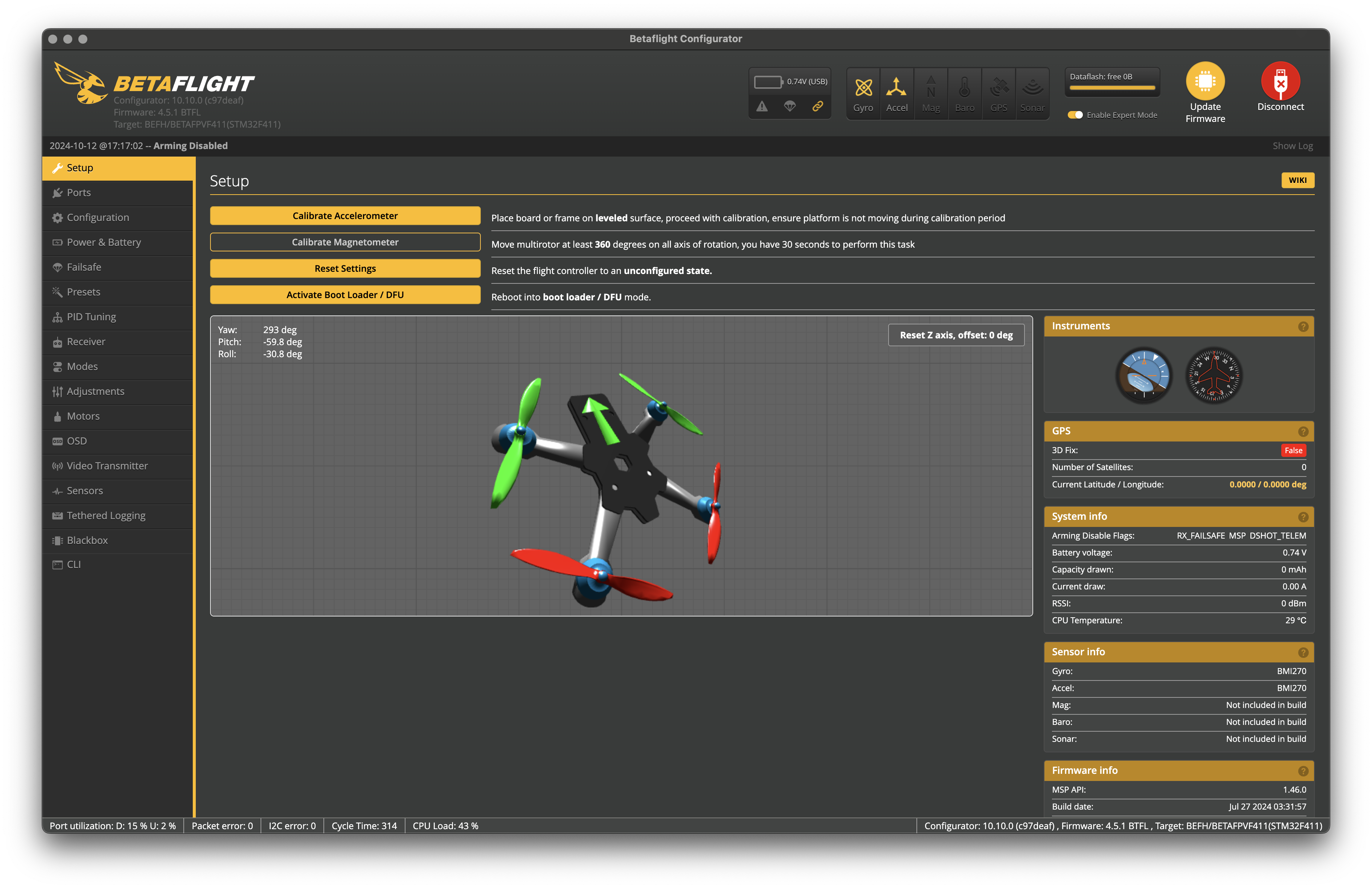Open help for System info panel
This screenshot has height=889, width=1372.
click(x=1303, y=517)
